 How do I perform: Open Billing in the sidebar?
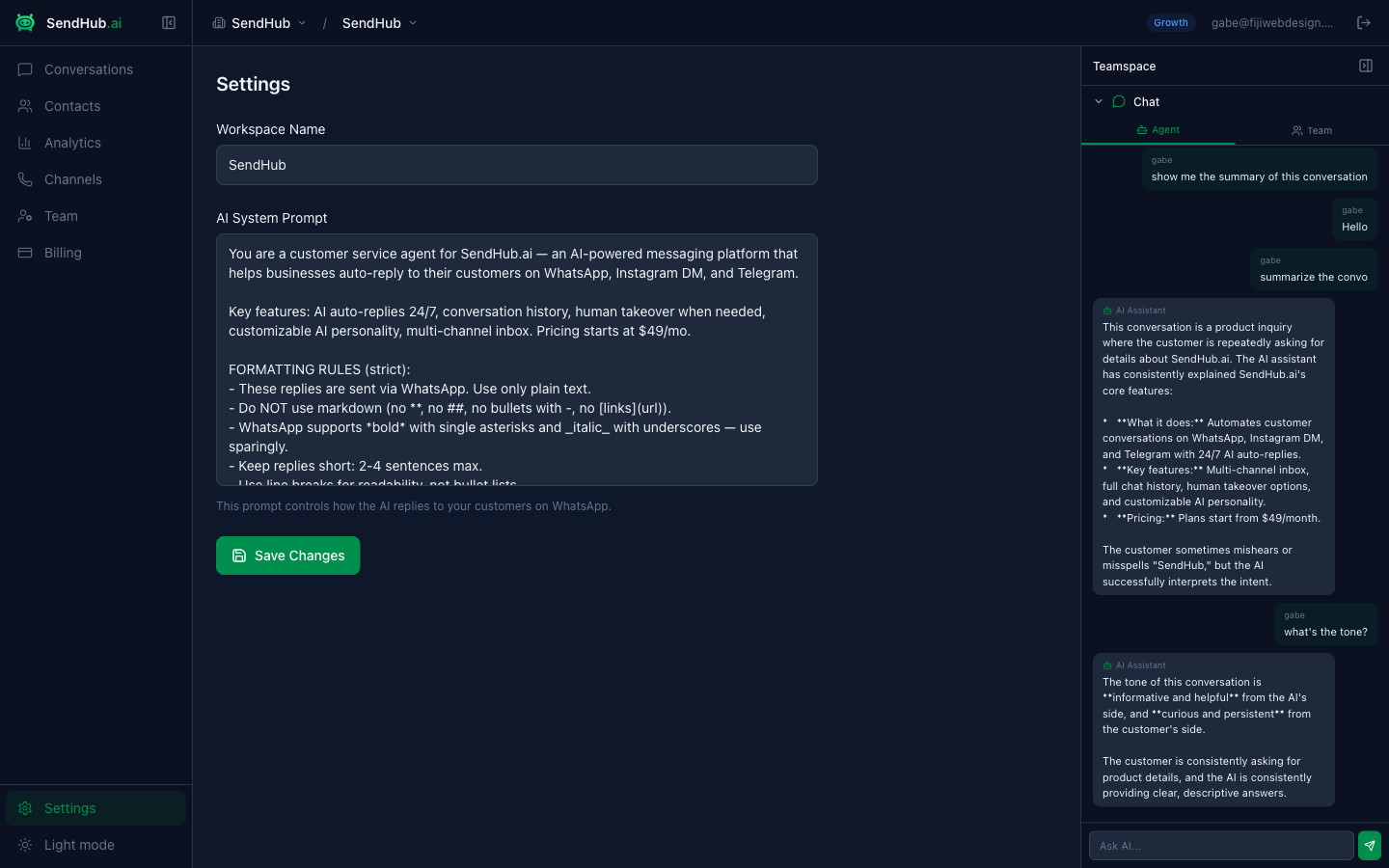(95, 253)
